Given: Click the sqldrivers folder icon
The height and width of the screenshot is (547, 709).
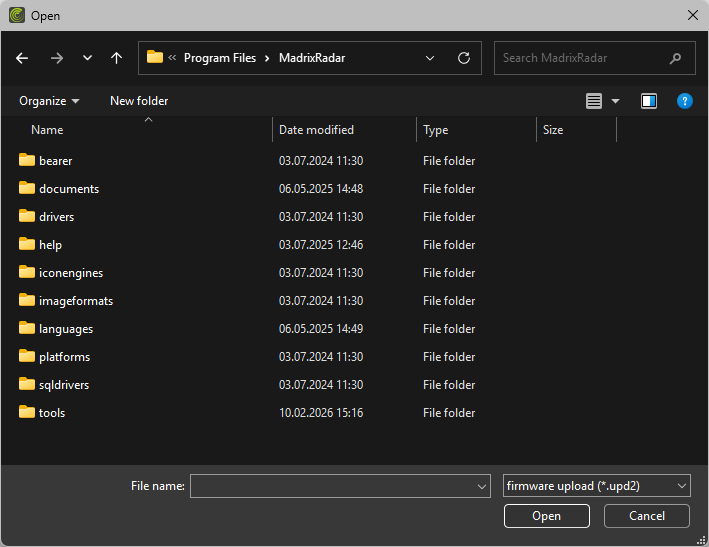Looking at the screenshot, I should click(x=27, y=384).
